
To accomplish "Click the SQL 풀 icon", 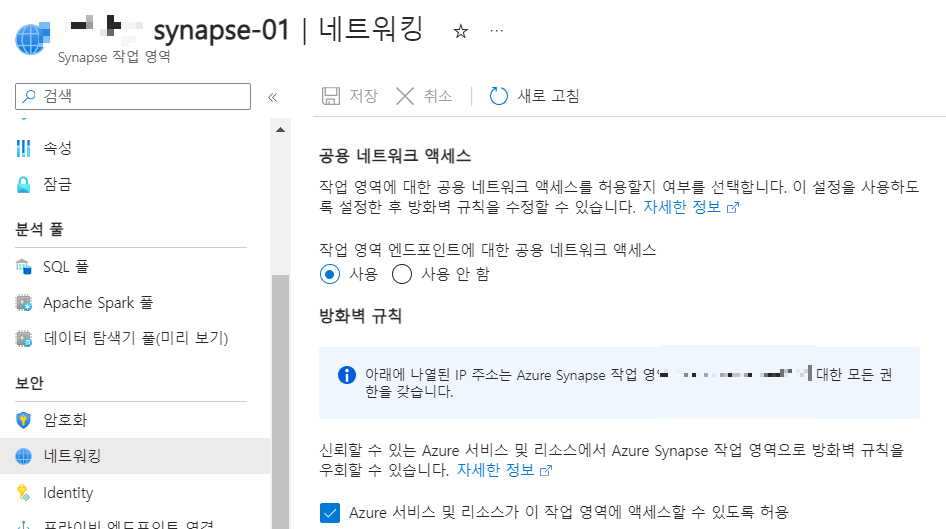I will tap(24, 267).
